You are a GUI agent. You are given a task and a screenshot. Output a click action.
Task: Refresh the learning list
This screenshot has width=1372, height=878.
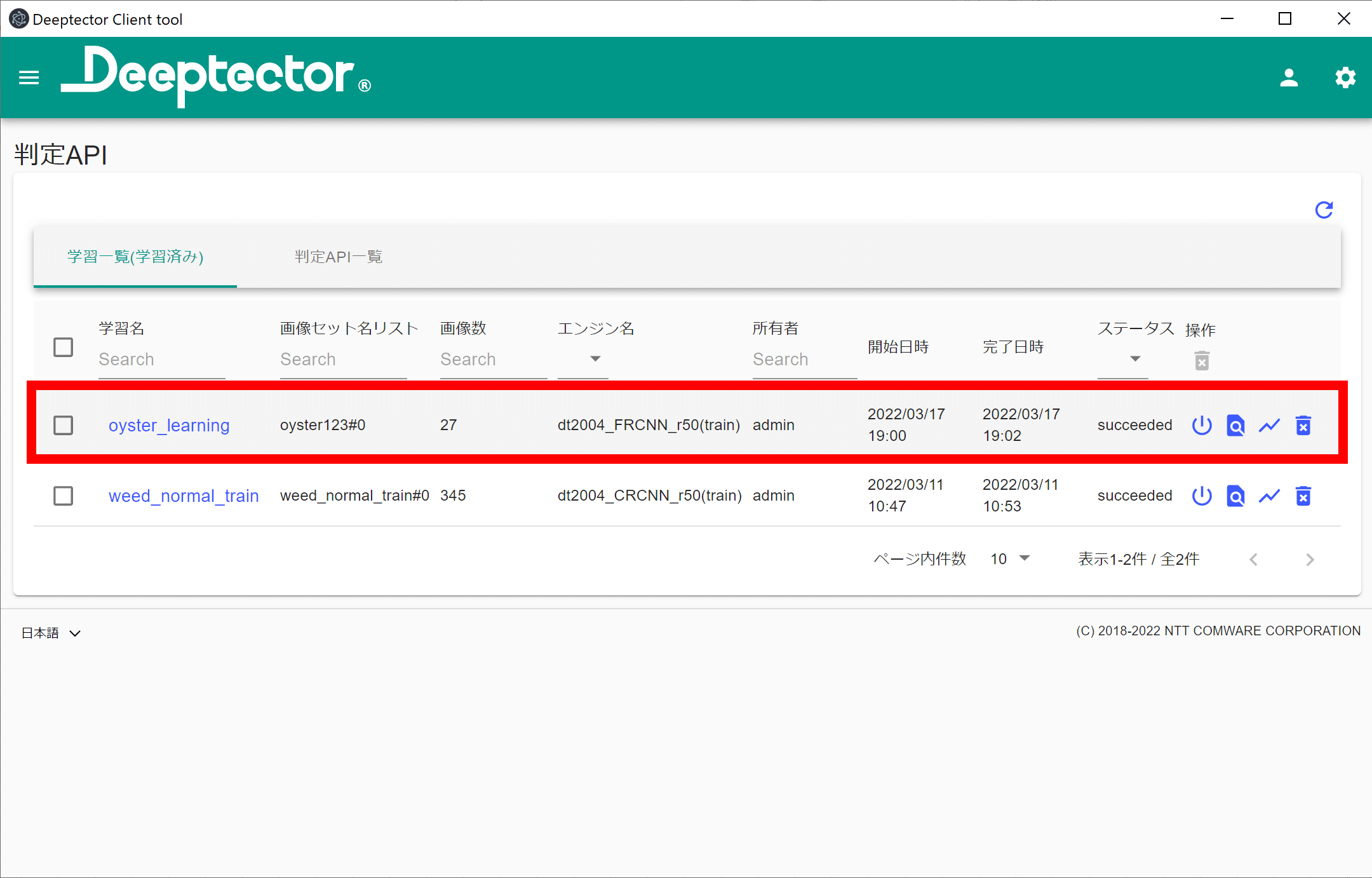pos(1324,210)
